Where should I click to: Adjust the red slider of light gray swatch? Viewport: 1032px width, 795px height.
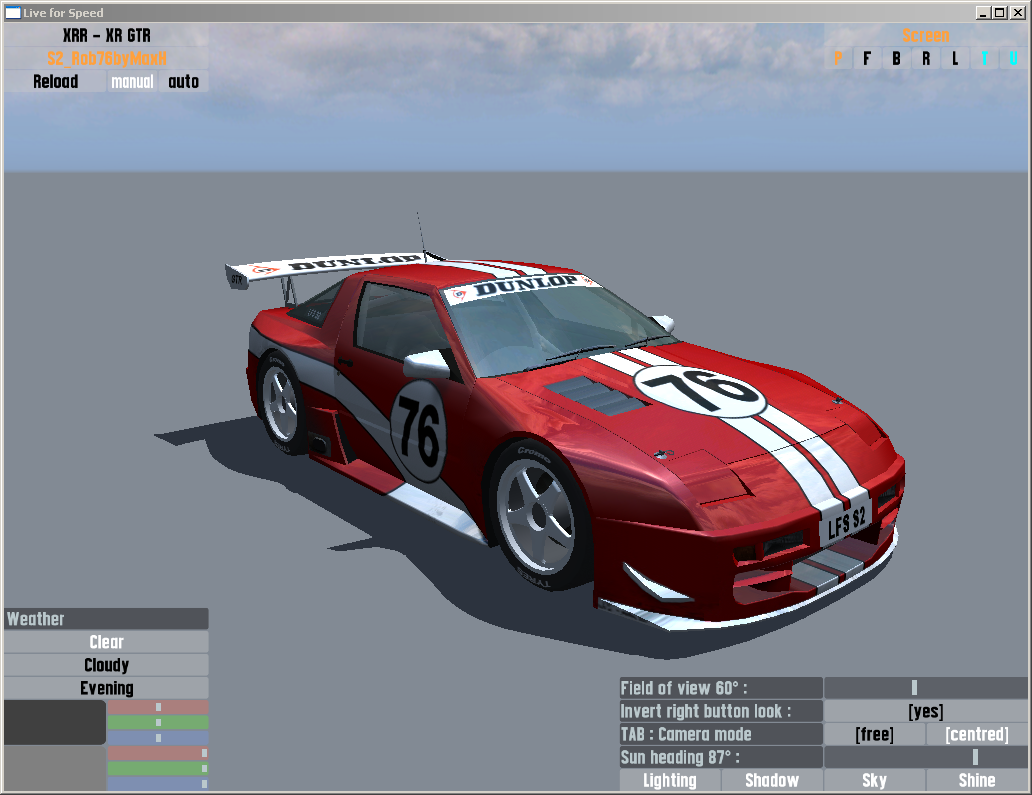pos(158,753)
